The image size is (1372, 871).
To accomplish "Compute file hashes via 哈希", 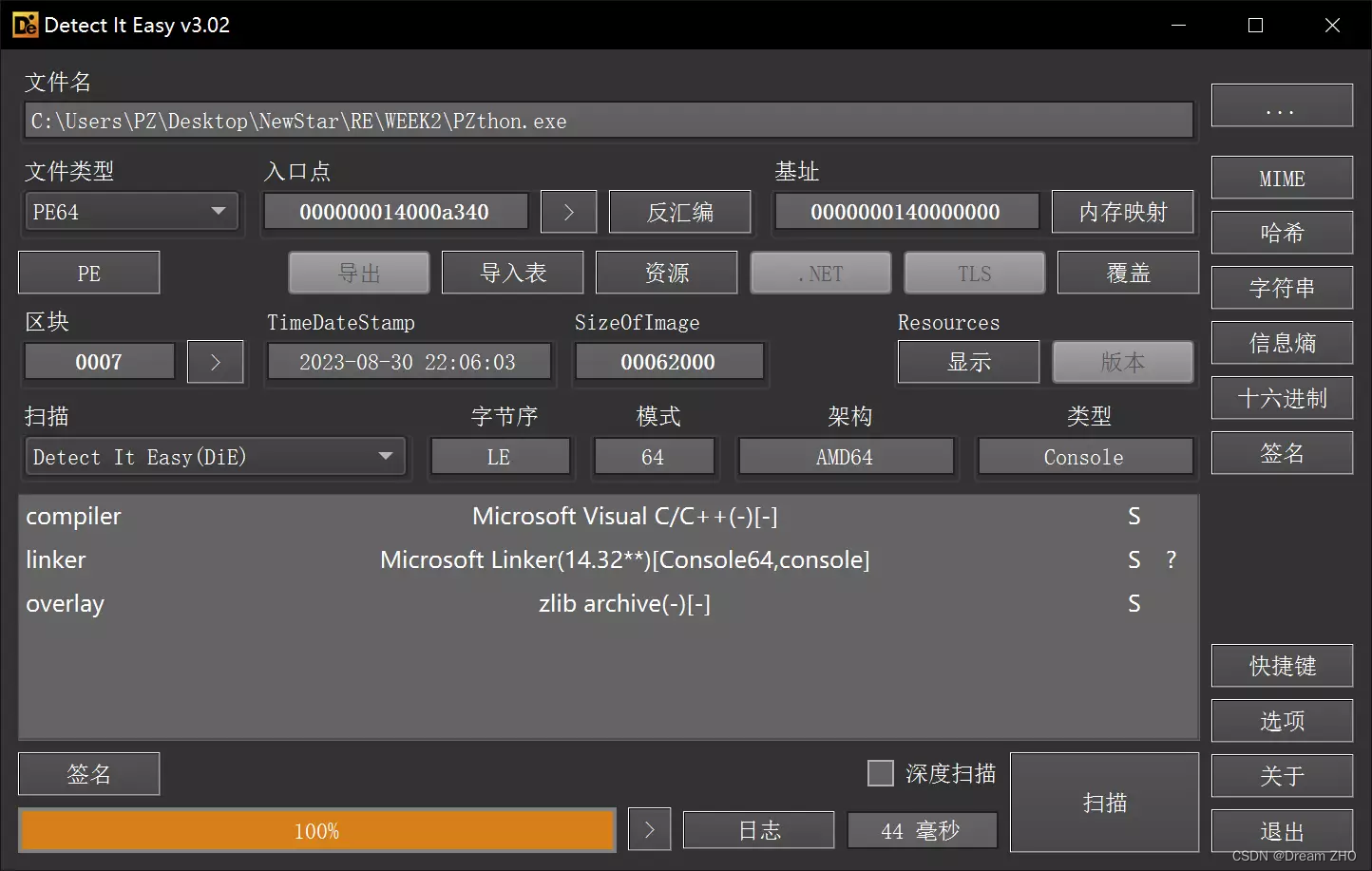I will pyautogui.click(x=1282, y=233).
